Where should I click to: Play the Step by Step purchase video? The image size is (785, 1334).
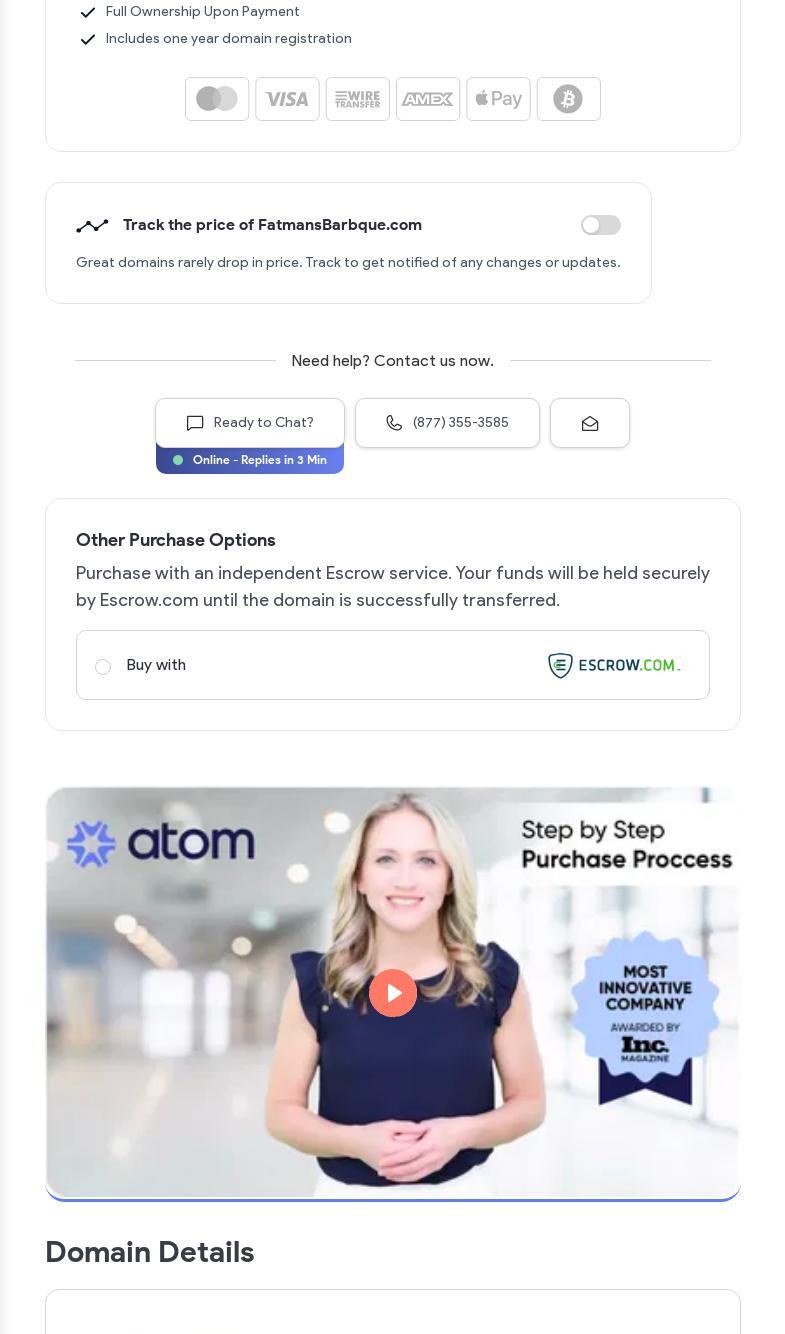(393, 993)
